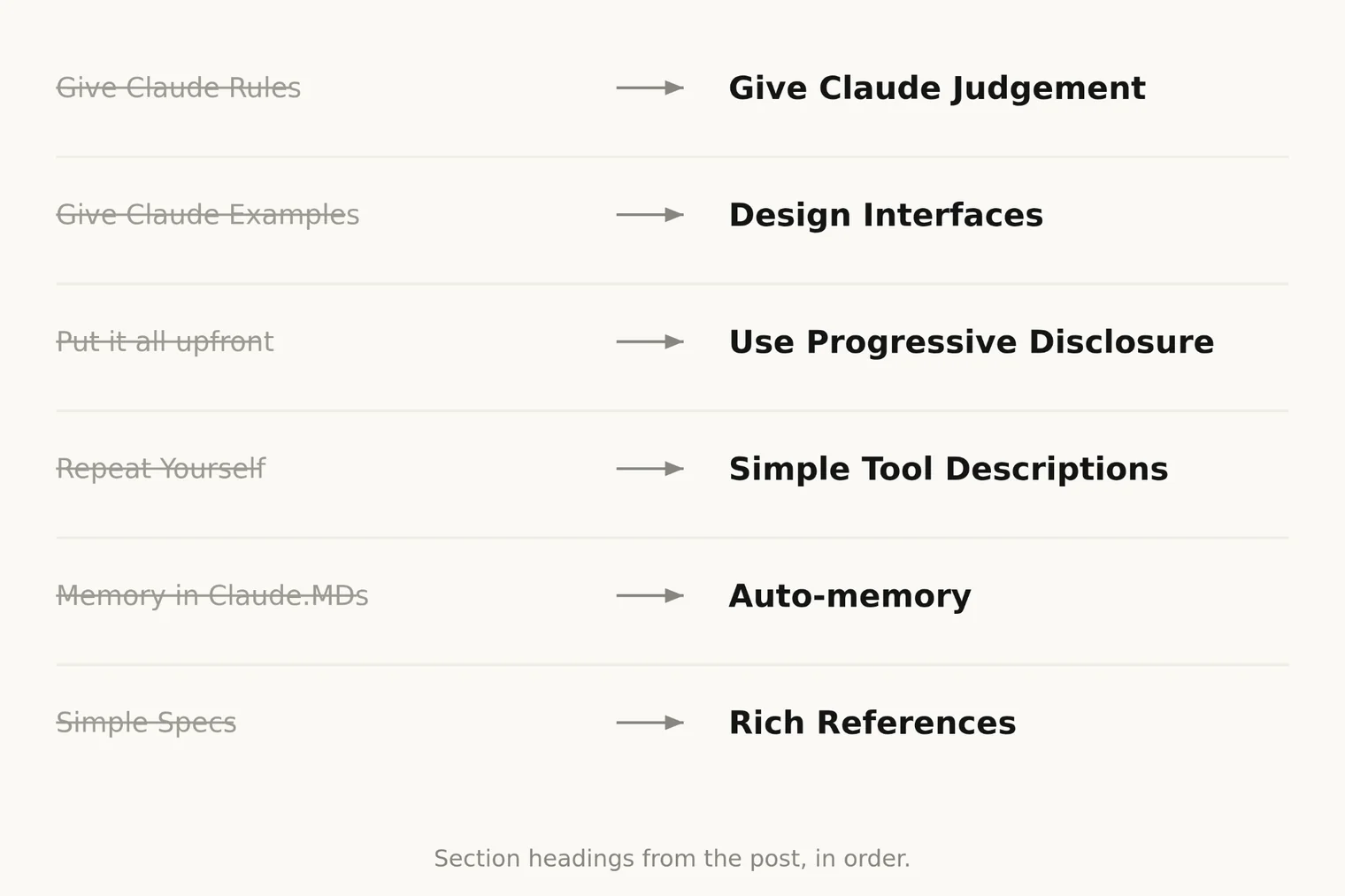This screenshot has width=1345, height=896.
Task: Click the arrow next to Give Claude Judgement
Action: pyautogui.click(x=649, y=88)
